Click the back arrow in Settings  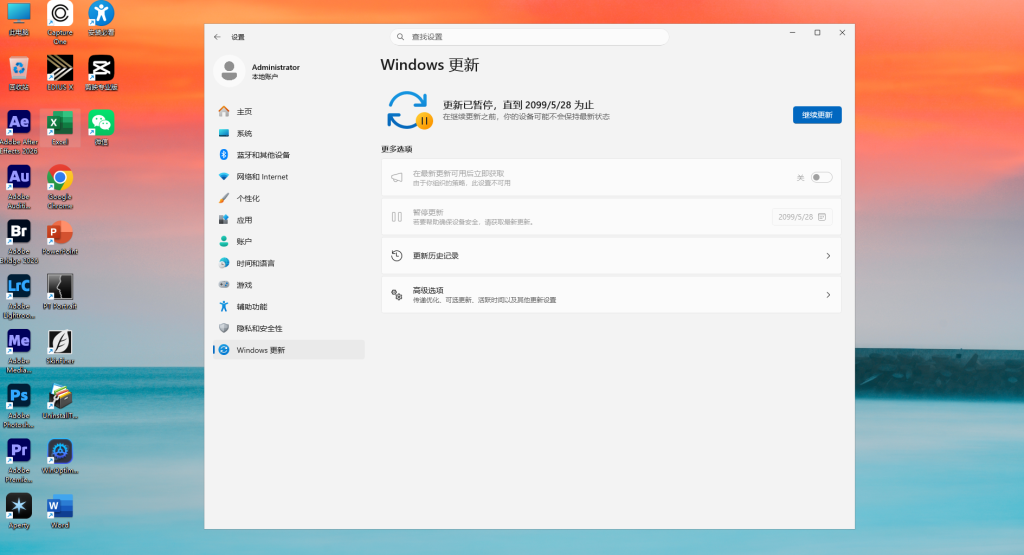pyautogui.click(x=217, y=37)
